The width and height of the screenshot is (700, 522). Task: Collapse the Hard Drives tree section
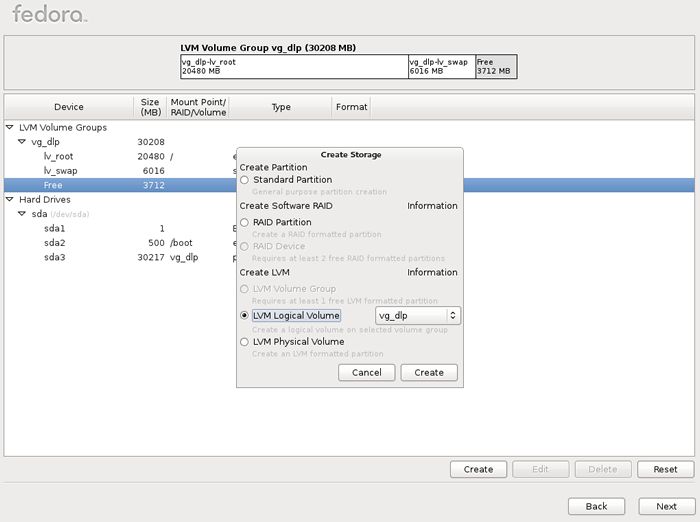tap(10, 199)
